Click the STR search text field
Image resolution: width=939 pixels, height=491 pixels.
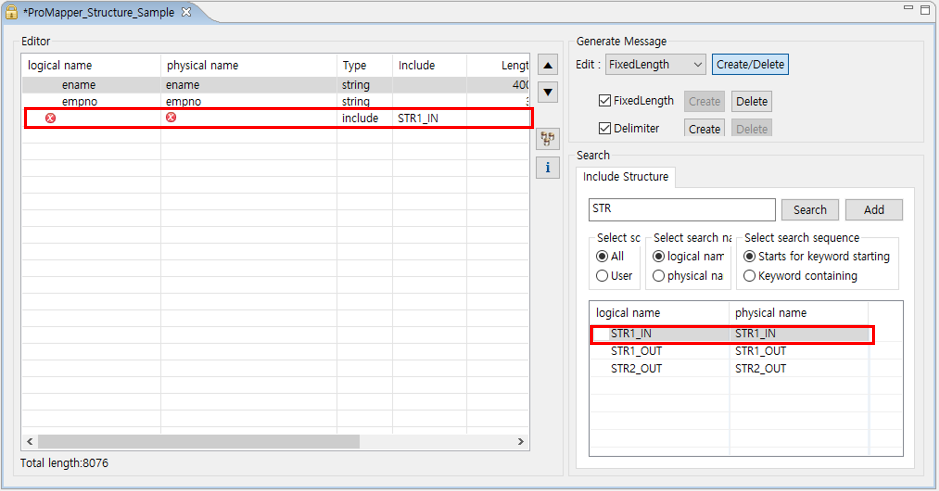681,210
